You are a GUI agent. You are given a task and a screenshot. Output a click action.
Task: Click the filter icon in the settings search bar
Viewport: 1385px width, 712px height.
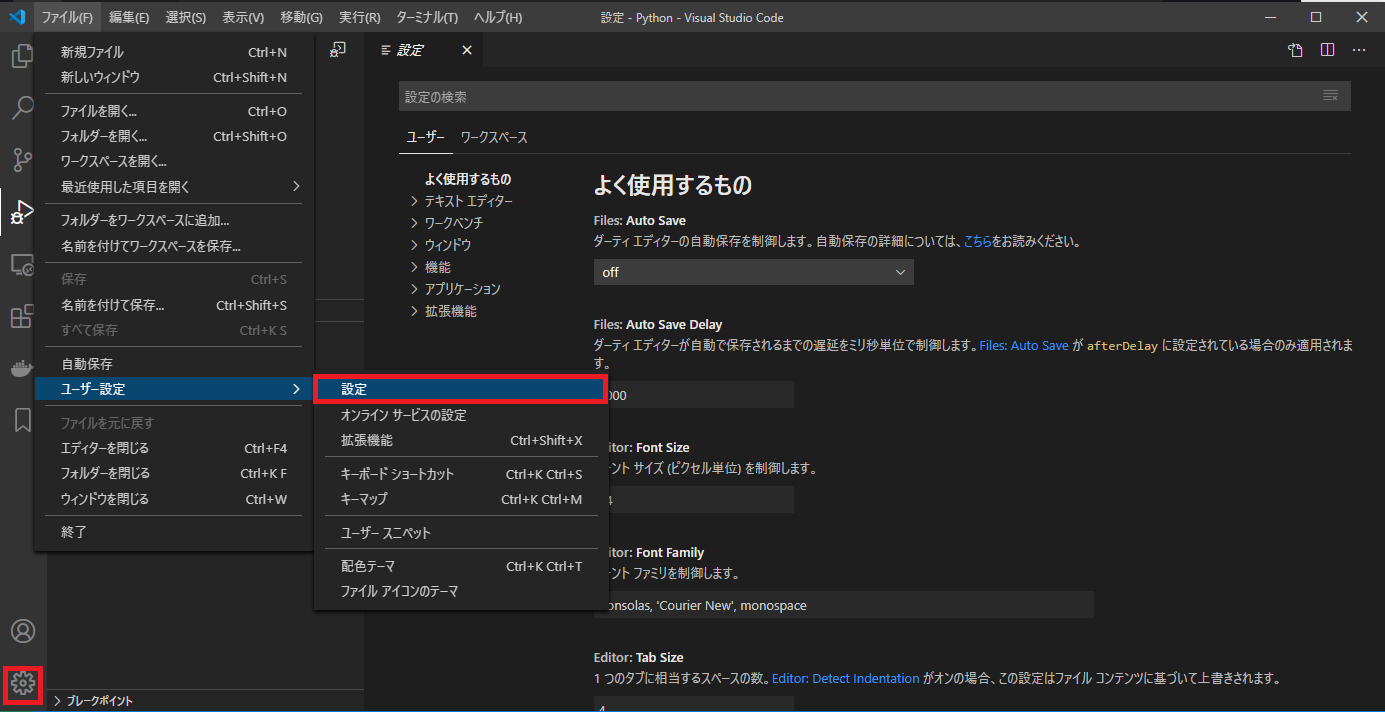pyautogui.click(x=1330, y=96)
